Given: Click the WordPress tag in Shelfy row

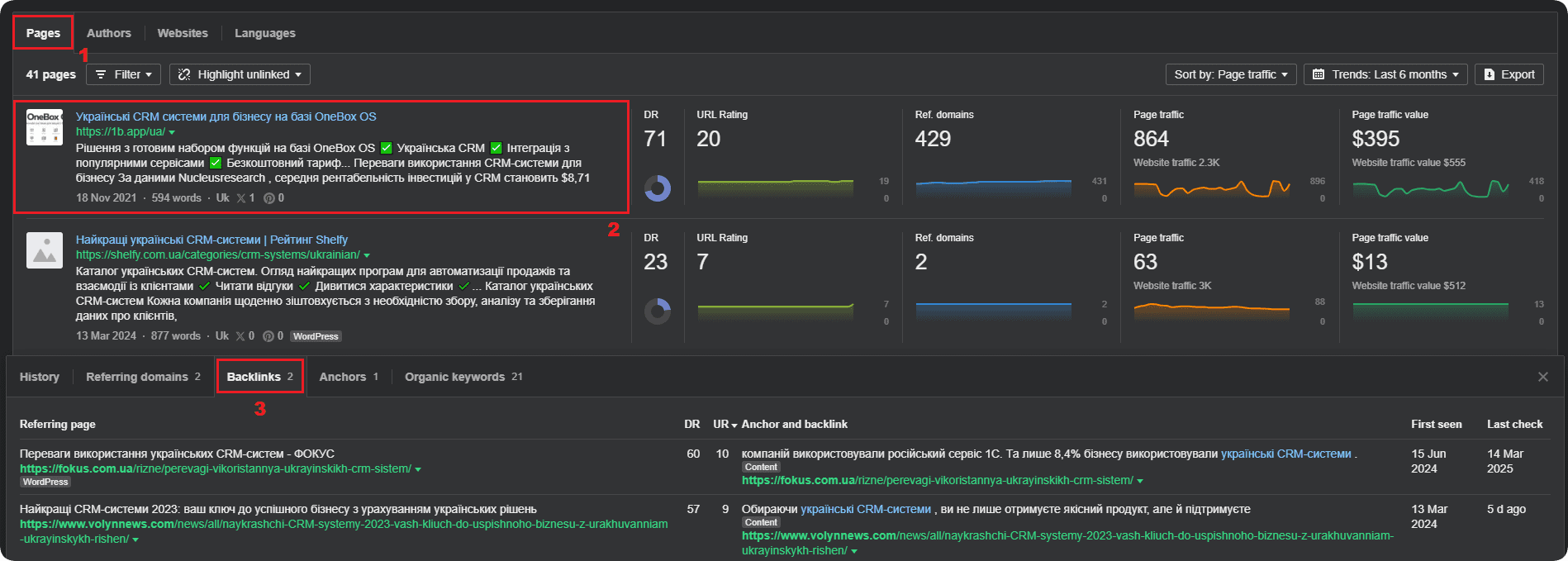Looking at the screenshot, I should click(x=316, y=336).
